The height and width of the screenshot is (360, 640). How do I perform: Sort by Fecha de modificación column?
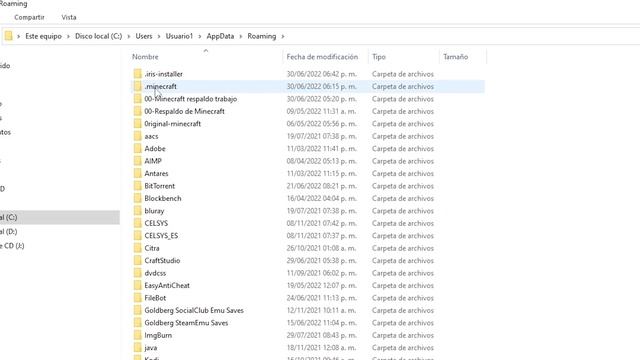(322, 57)
